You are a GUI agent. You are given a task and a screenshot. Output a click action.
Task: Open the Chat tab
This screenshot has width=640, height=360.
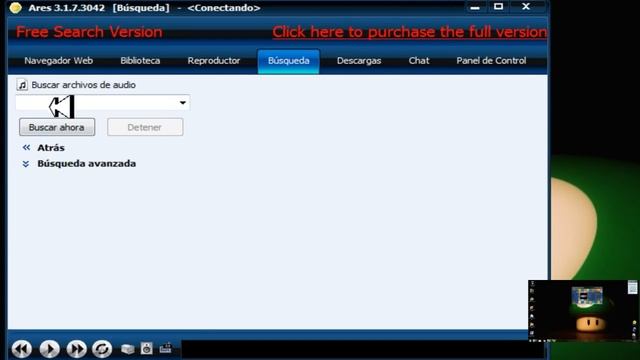point(419,61)
